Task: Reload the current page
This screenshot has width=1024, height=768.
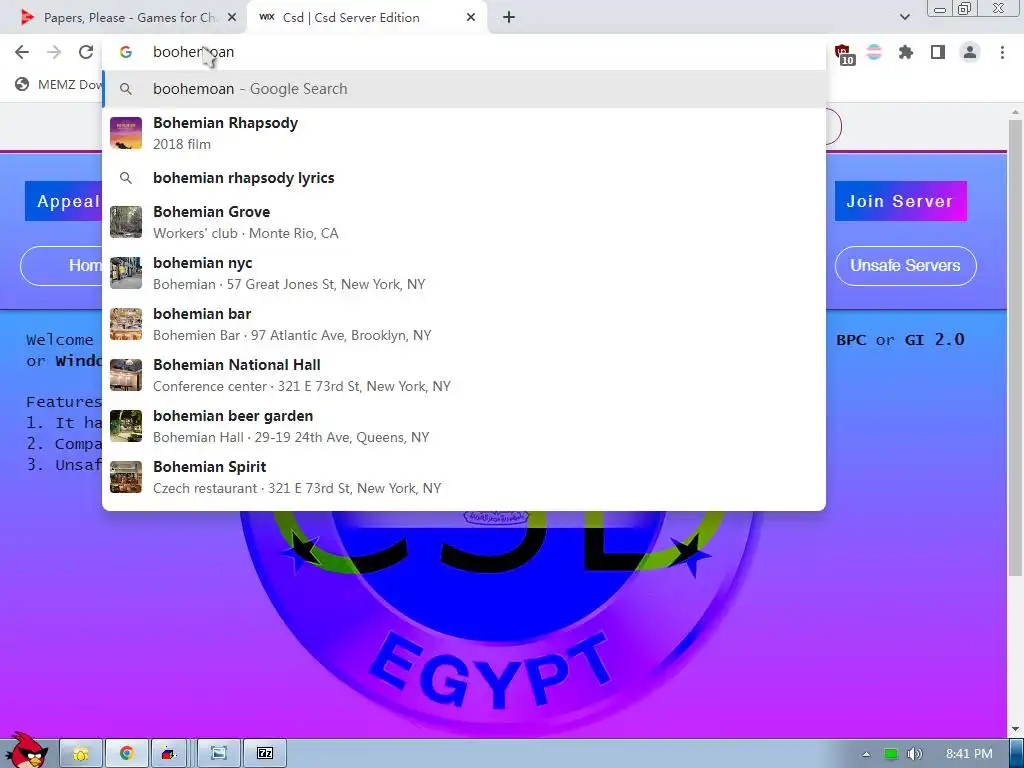Action: [x=86, y=52]
